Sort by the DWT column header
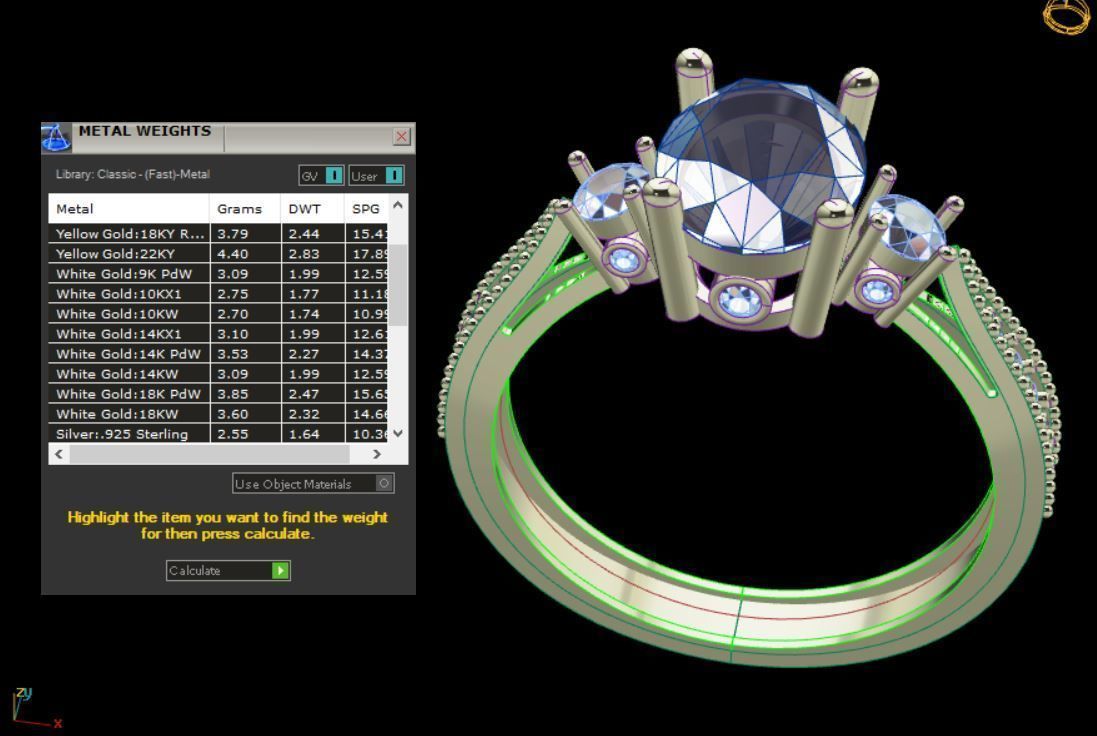The height and width of the screenshot is (736, 1097). tap(312, 208)
